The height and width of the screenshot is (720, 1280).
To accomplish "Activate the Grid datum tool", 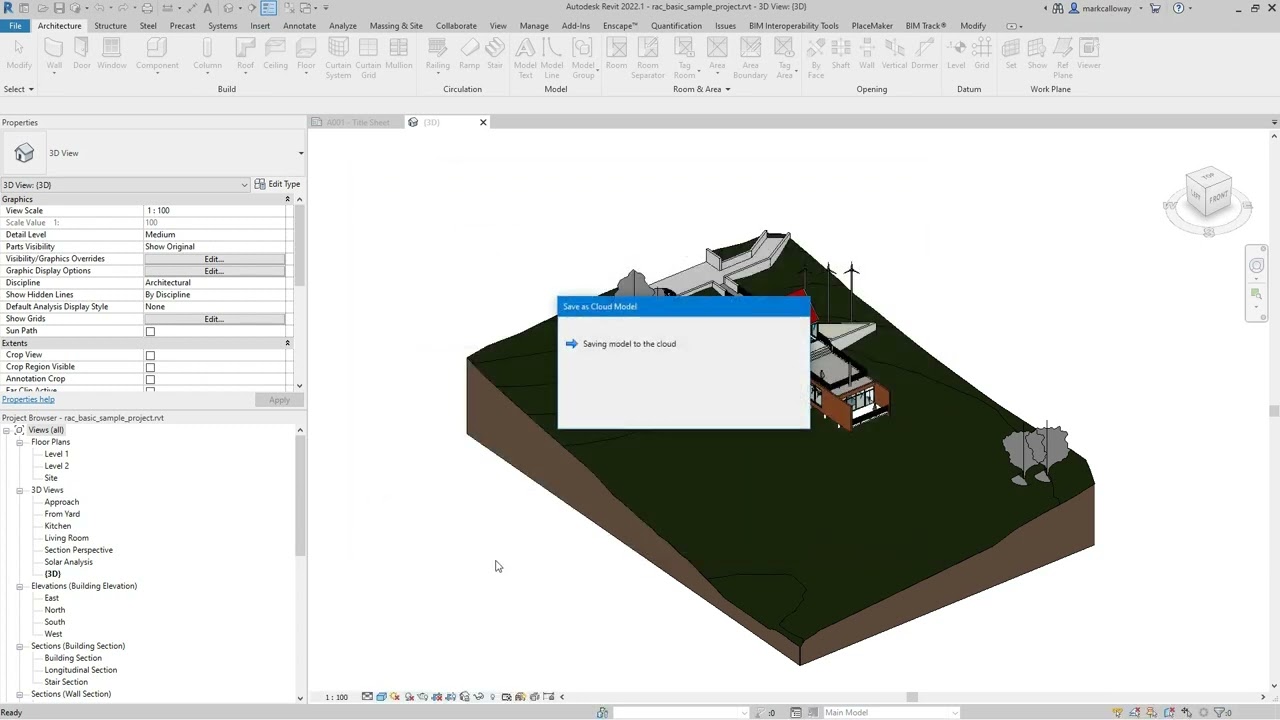I will point(982,54).
